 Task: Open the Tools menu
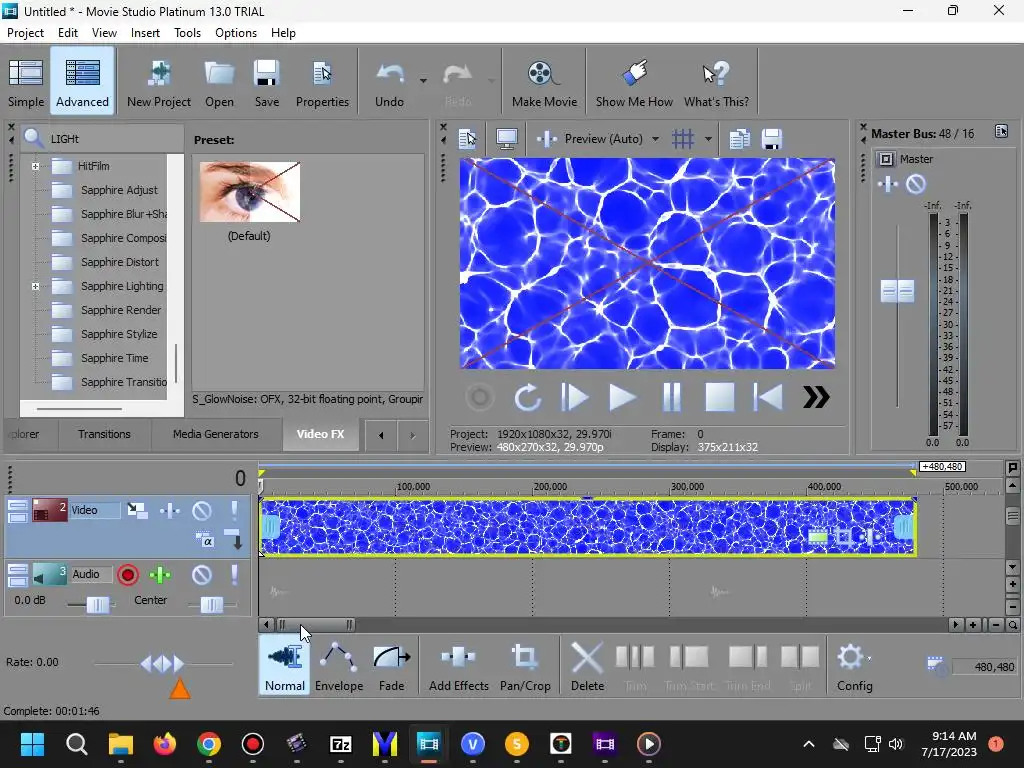tap(187, 33)
